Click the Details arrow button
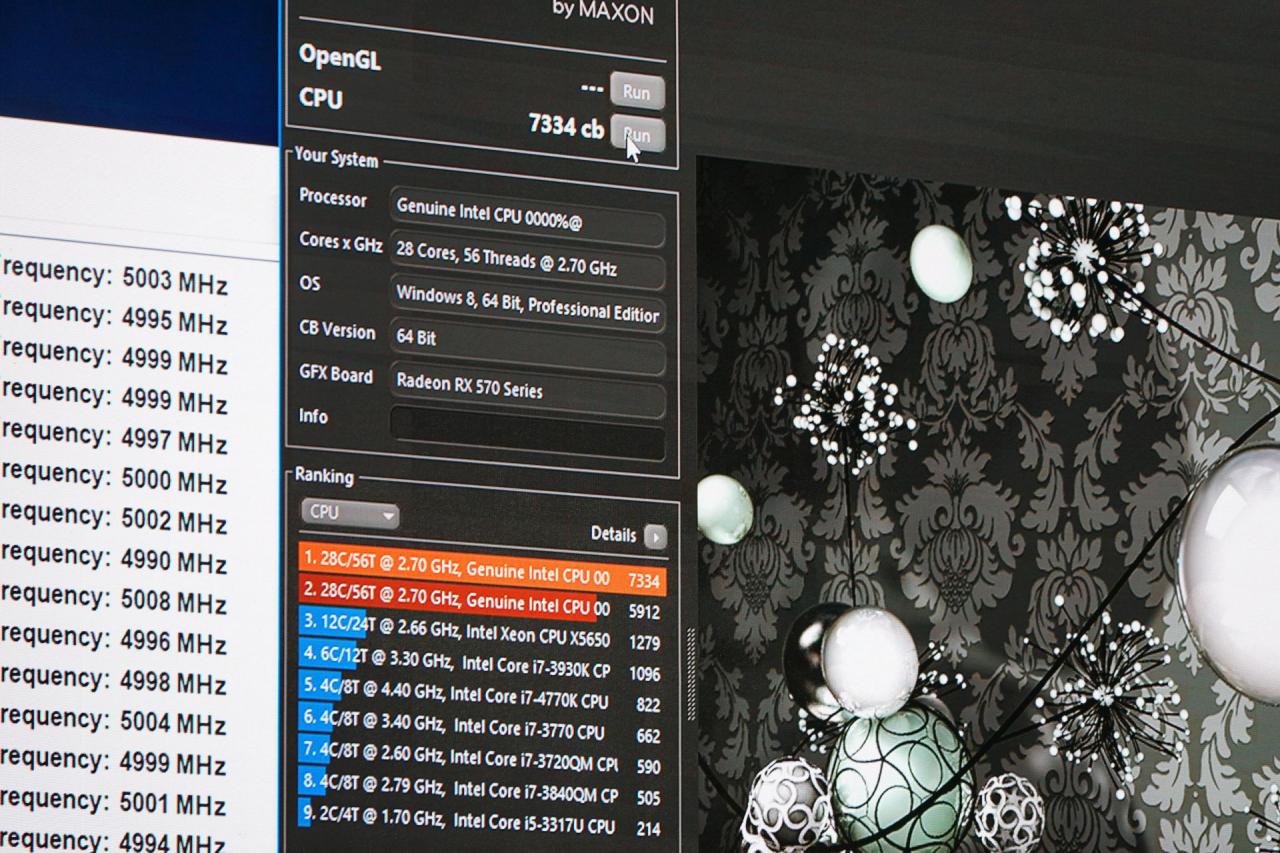The image size is (1280, 853). coord(655,537)
